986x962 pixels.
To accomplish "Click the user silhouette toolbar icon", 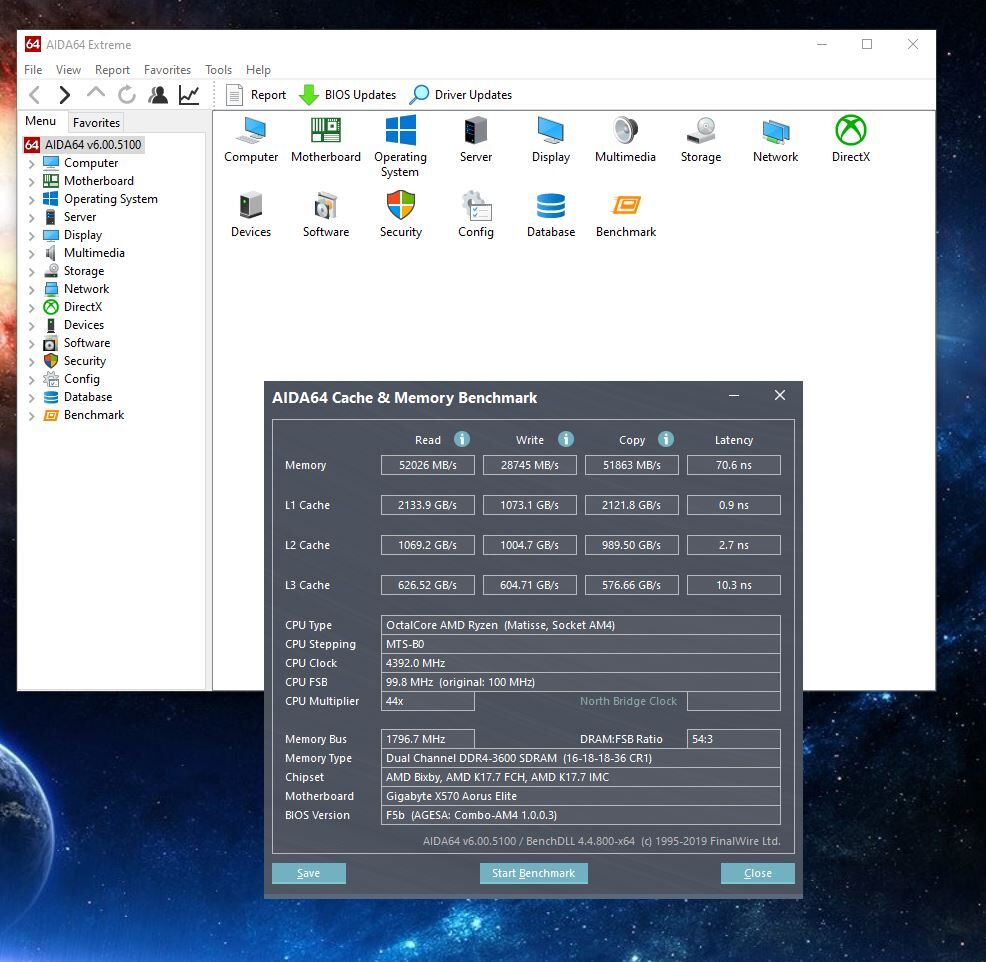I will click(x=158, y=95).
